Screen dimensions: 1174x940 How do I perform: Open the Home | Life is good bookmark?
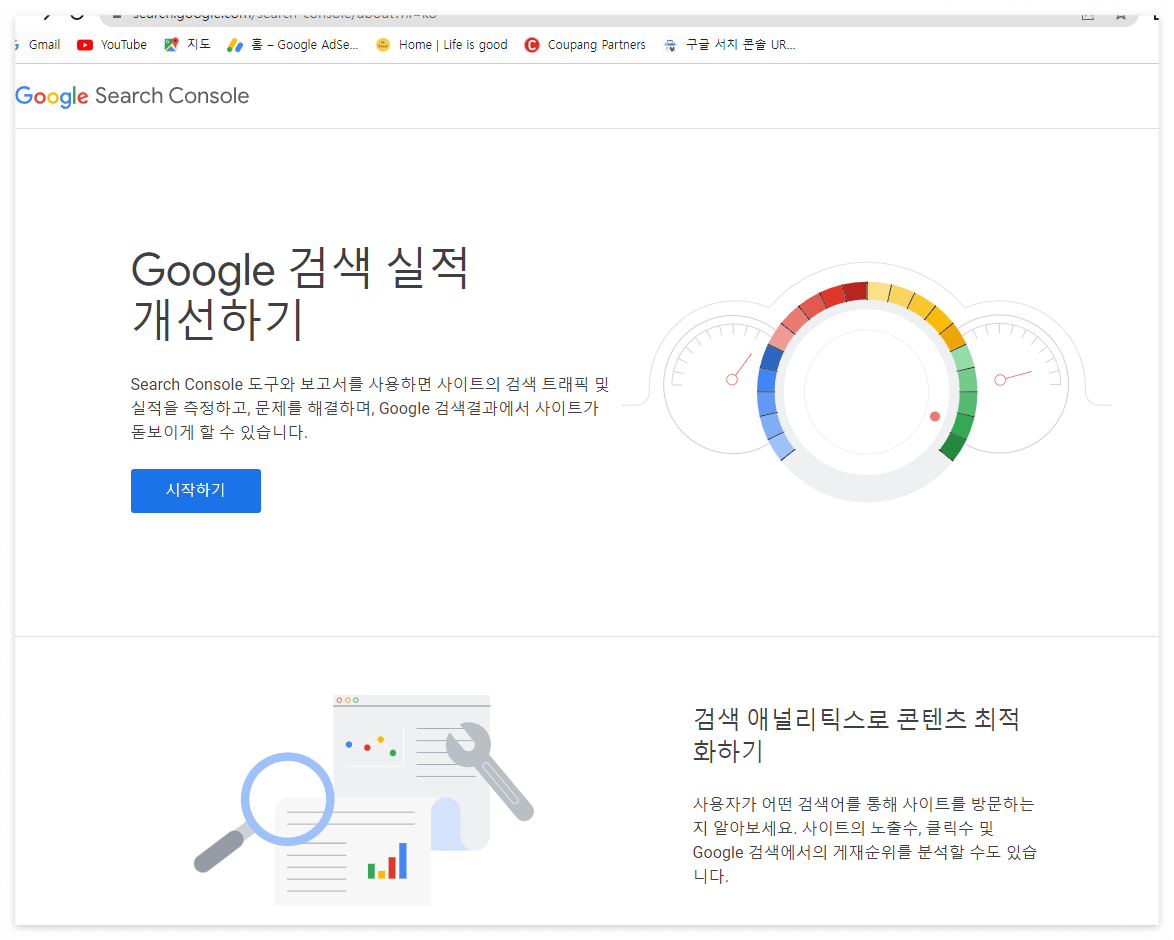pyautogui.click(x=442, y=45)
